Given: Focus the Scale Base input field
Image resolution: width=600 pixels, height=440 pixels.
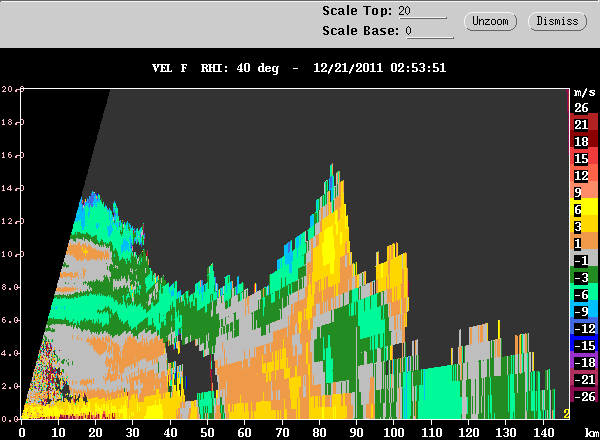Looking at the screenshot, I should [430, 31].
